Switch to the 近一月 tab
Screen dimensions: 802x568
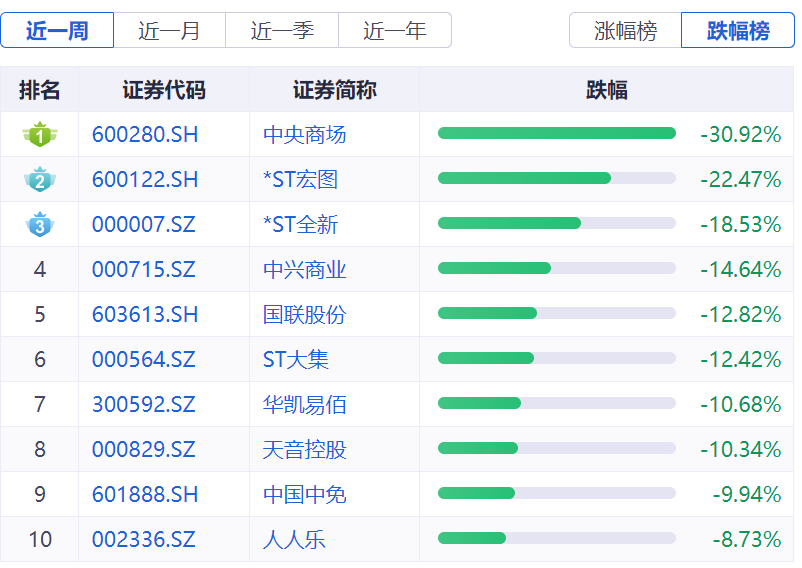point(169,31)
